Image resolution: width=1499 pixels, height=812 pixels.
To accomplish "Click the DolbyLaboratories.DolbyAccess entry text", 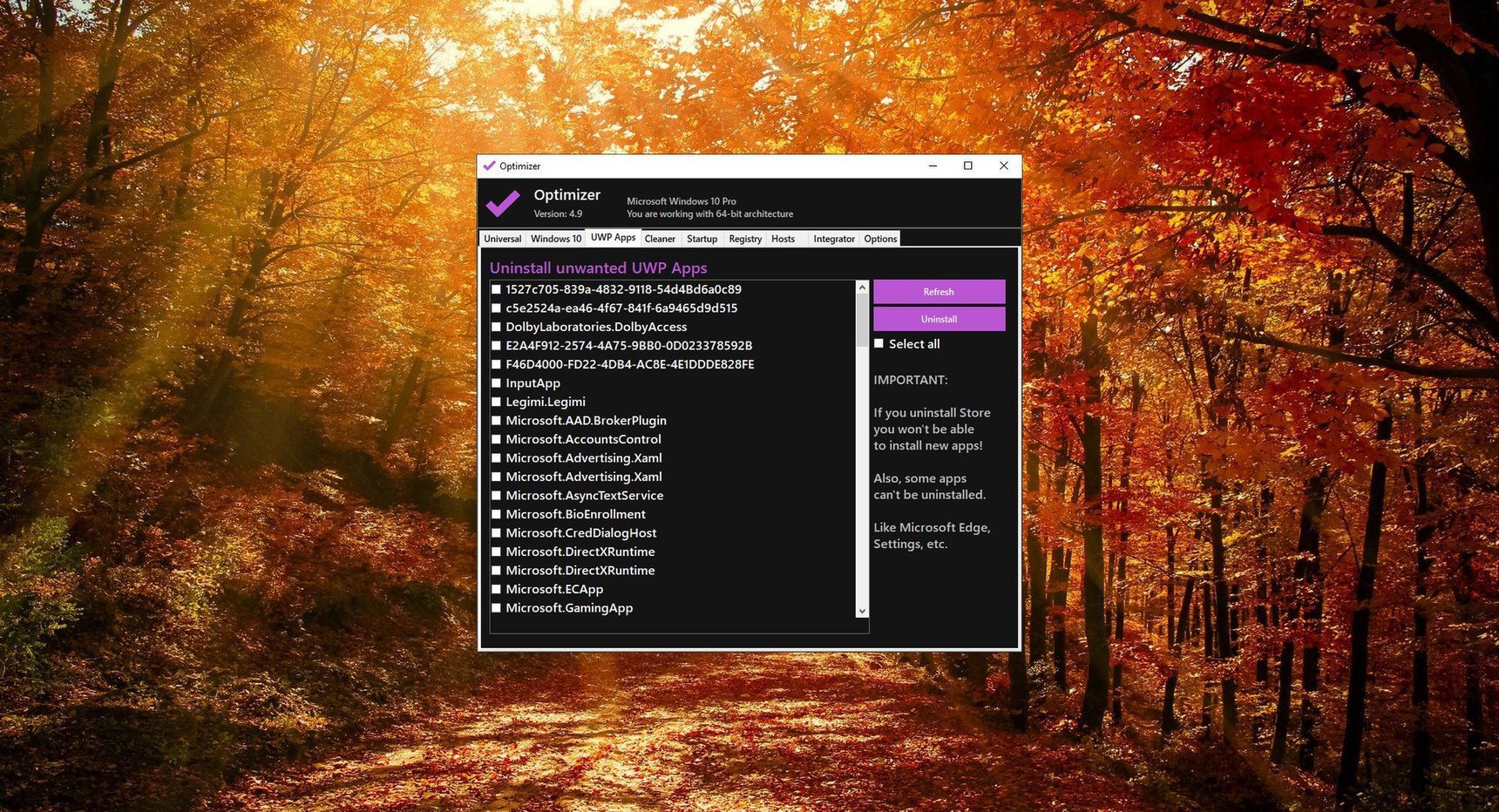I will click(x=596, y=327).
